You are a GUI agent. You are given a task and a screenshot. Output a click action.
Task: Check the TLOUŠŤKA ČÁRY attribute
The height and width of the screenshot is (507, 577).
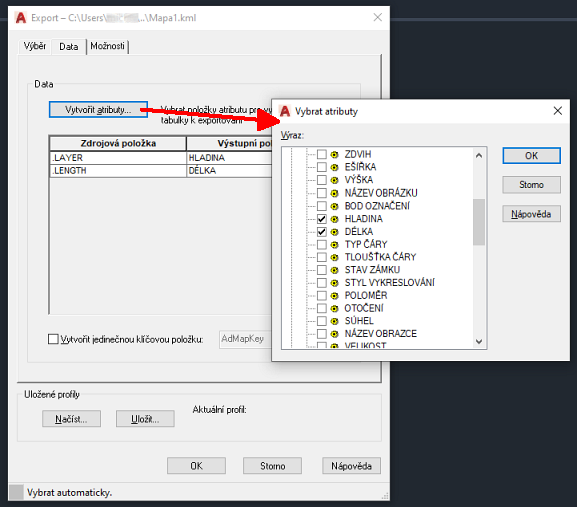tap(322, 257)
